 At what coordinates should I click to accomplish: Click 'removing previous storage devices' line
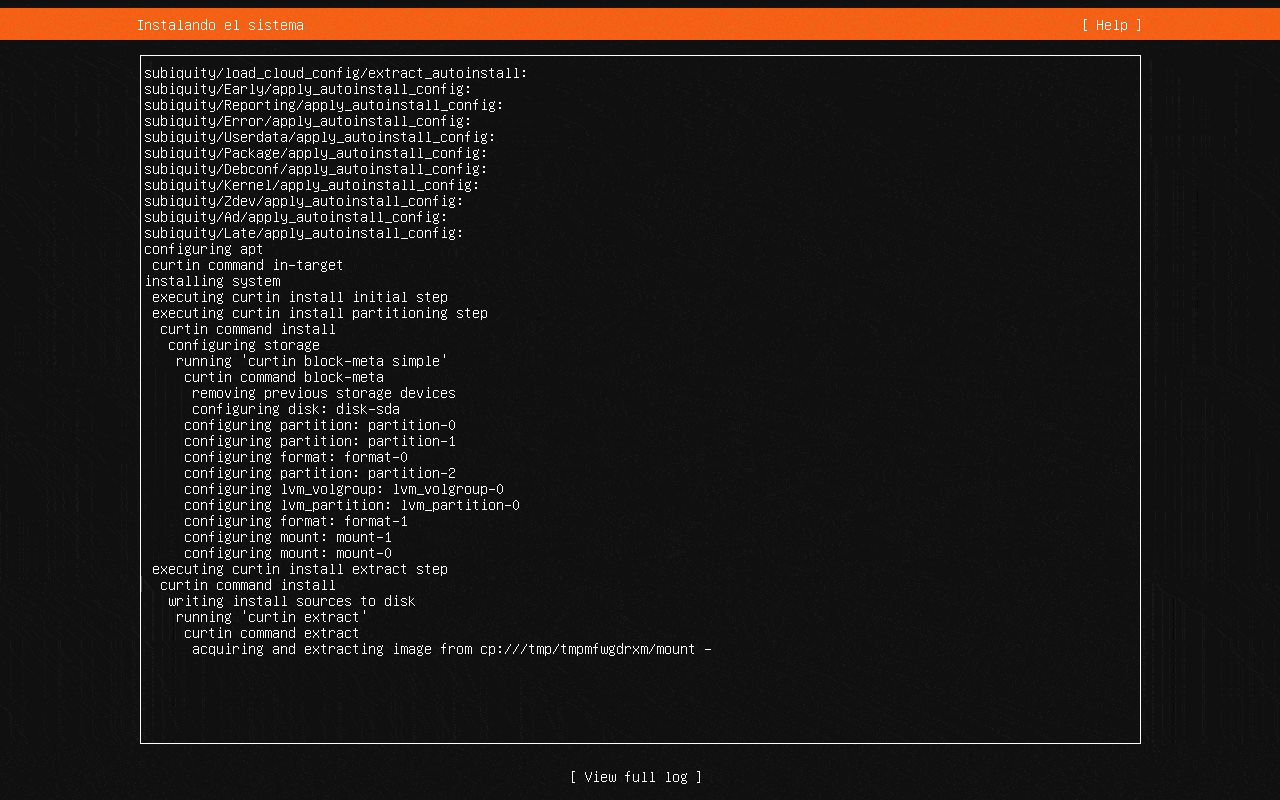tap(324, 393)
